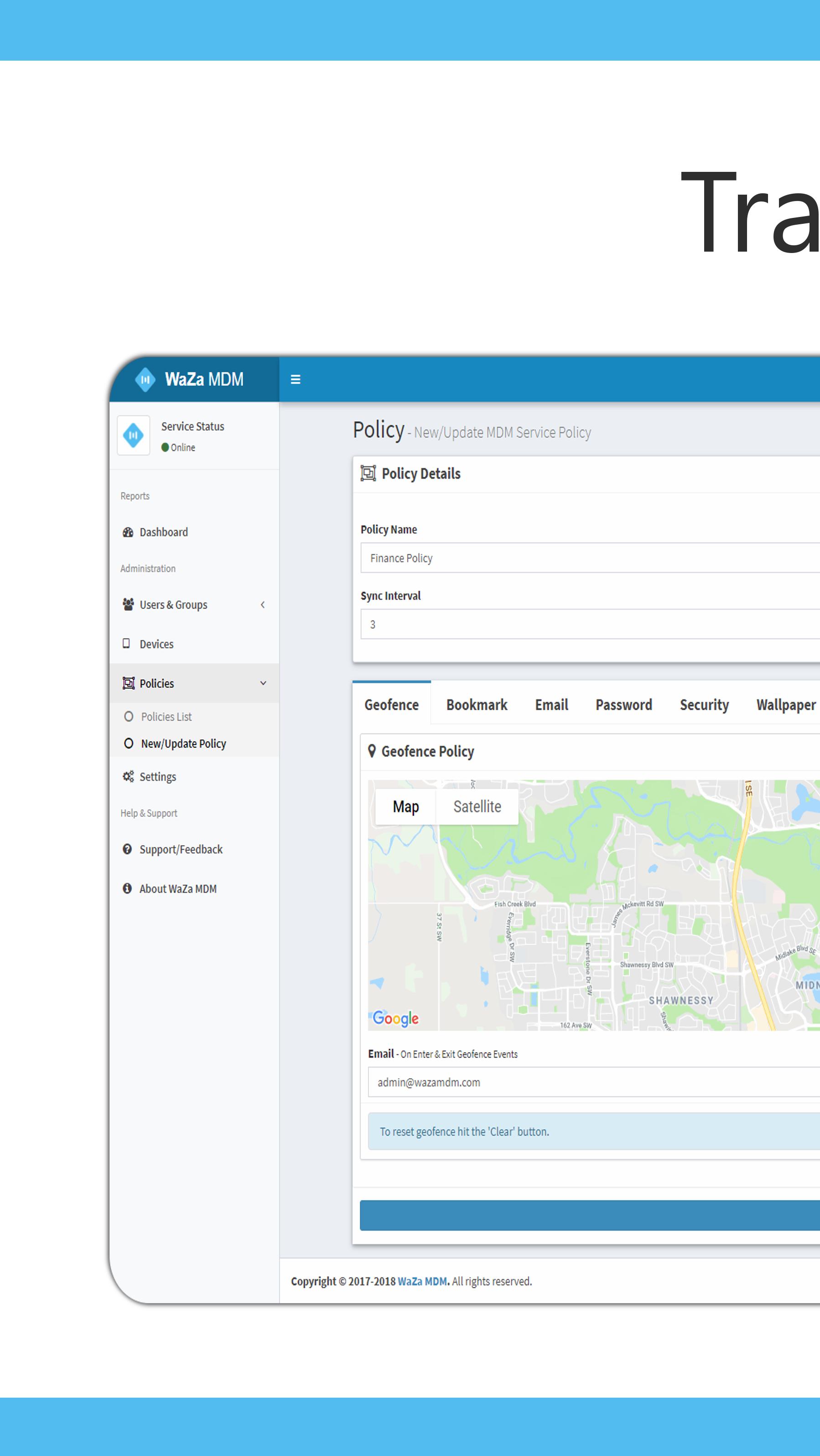Click the Support/Feedback question mark icon

click(127, 849)
